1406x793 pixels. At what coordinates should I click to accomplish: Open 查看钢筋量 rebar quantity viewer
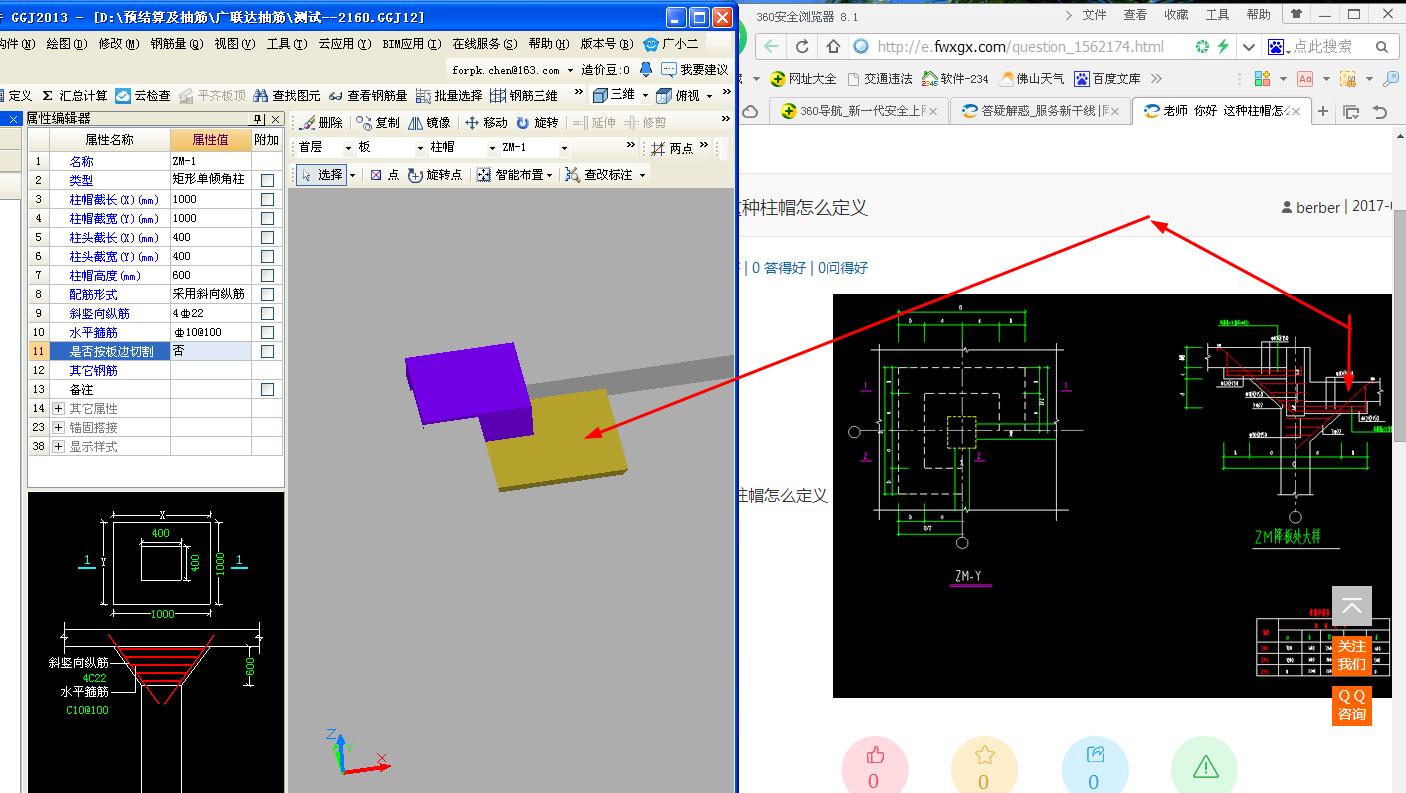pyautogui.click(x=368, y=95)
